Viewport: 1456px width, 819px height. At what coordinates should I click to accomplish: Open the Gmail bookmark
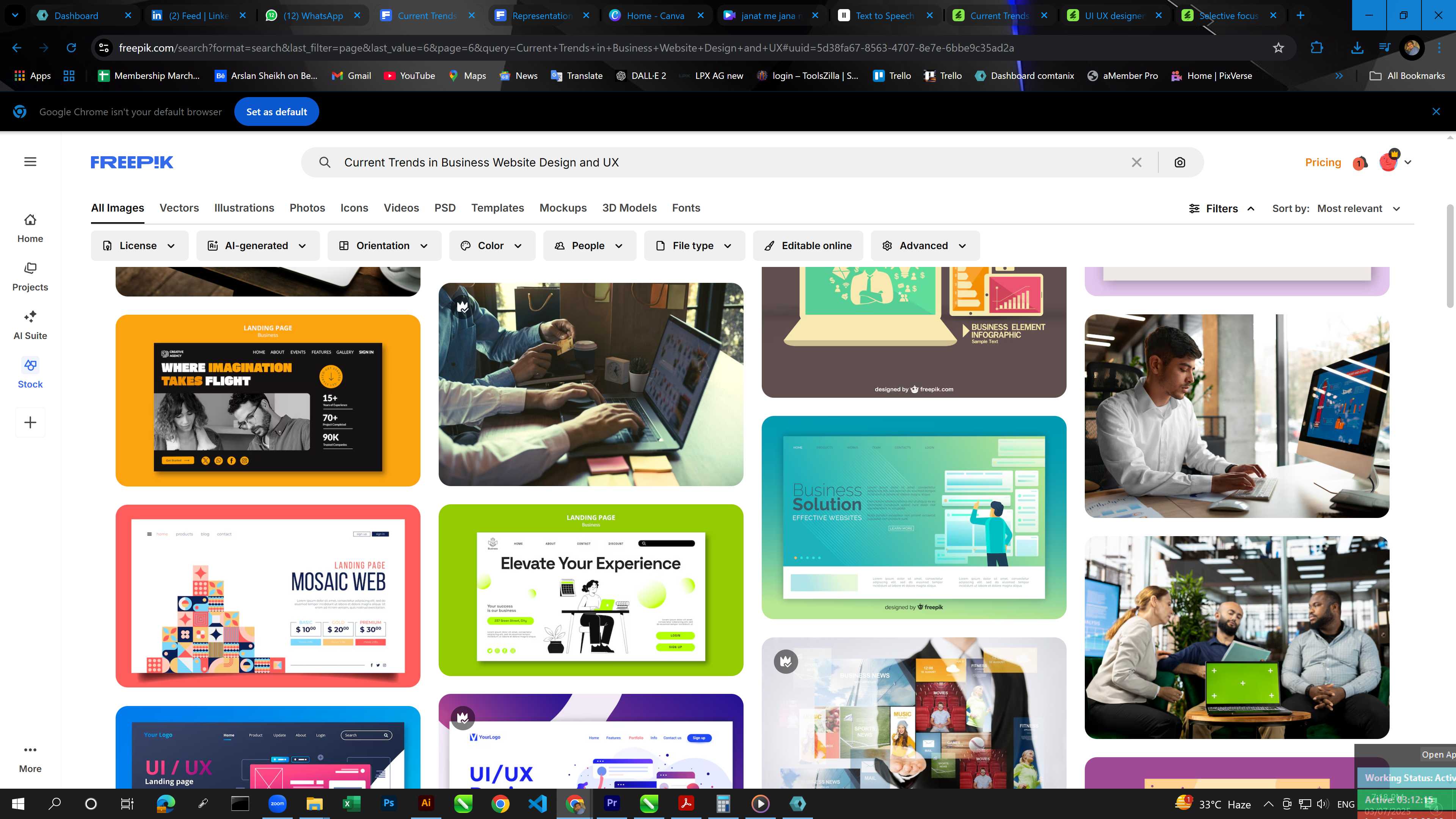(351, 76)
